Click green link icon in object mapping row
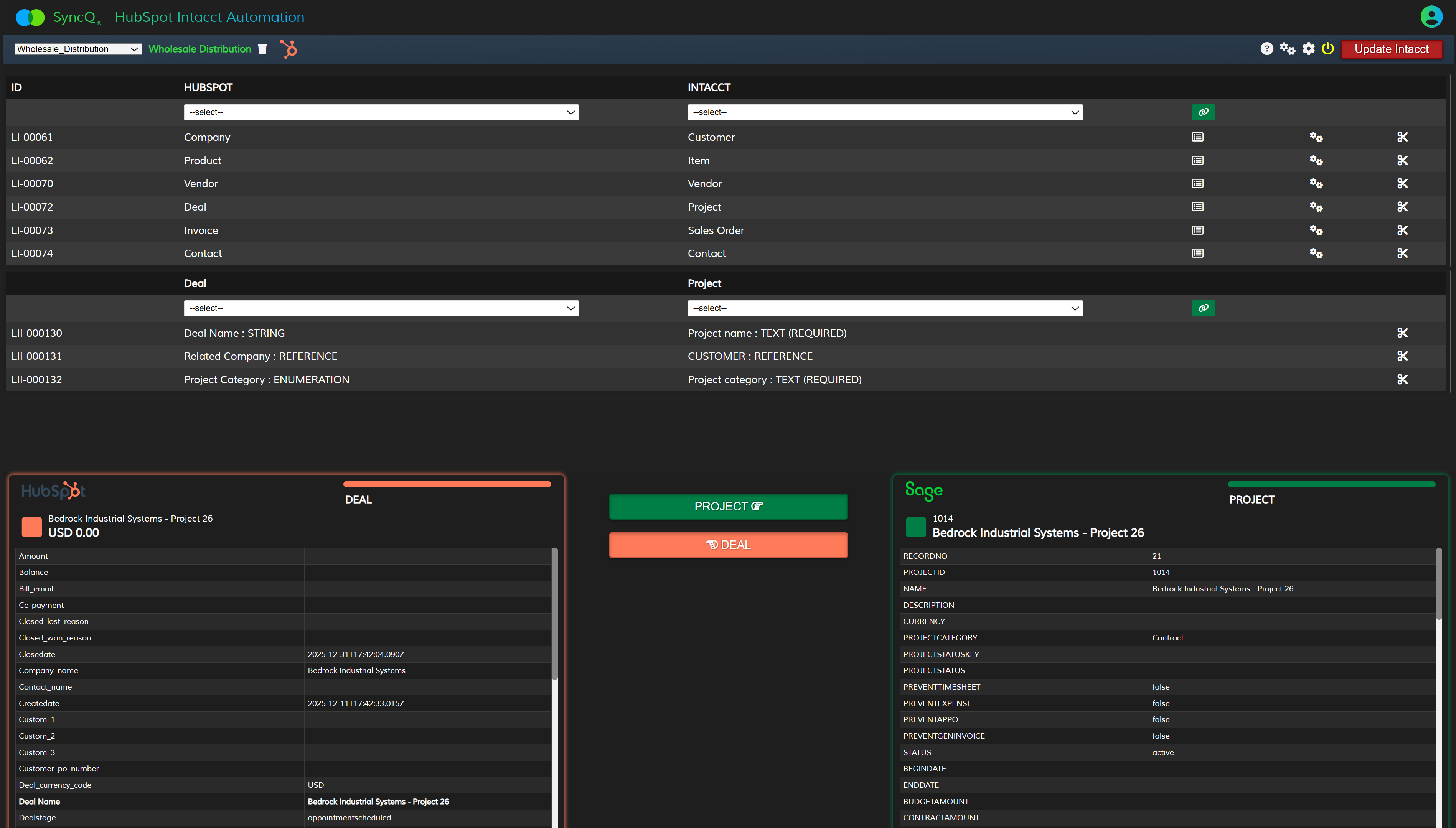1456x828 pixels. (x=1203, y=112)
